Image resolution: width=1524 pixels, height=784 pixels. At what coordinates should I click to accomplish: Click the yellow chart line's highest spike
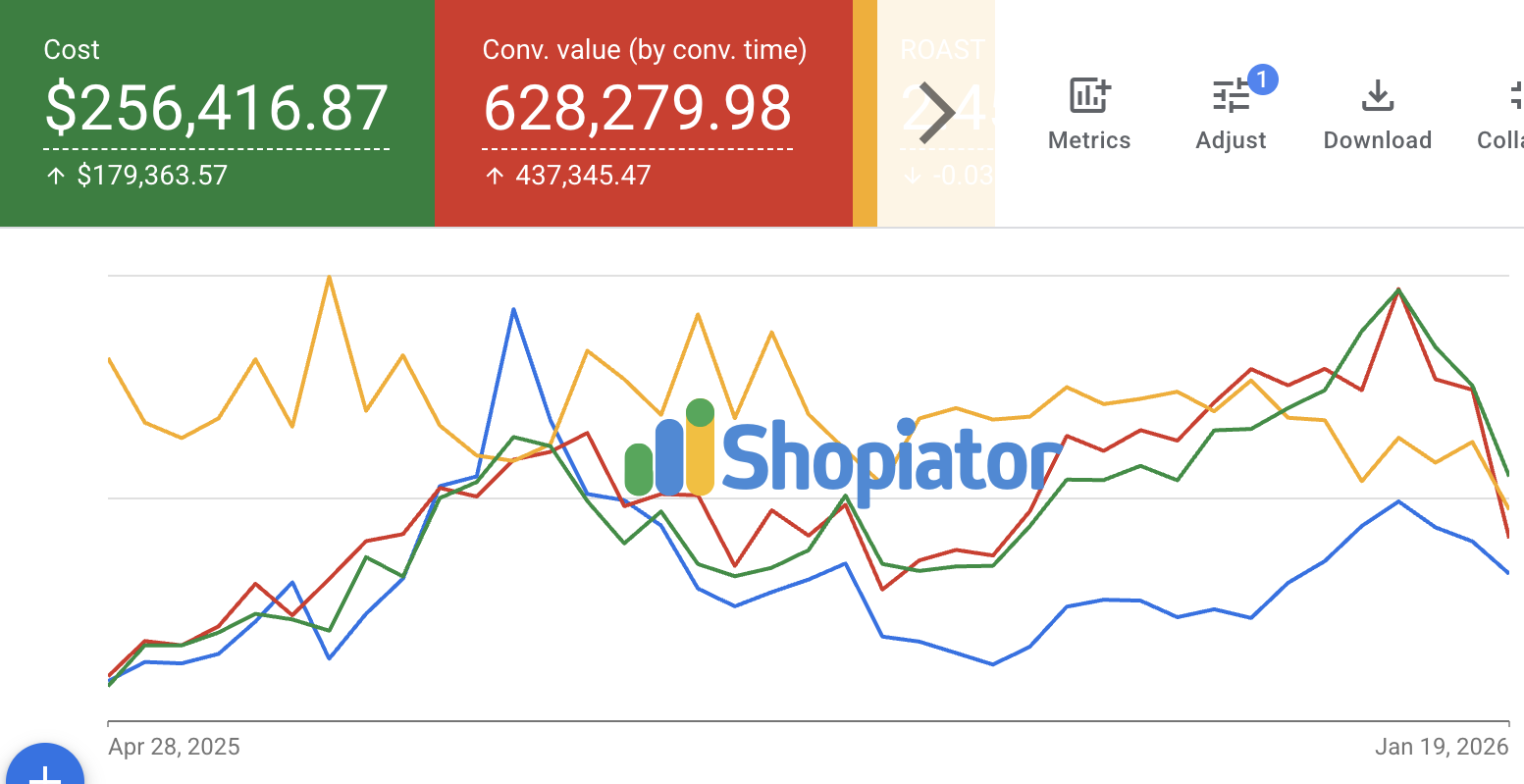tap(330, 278)
